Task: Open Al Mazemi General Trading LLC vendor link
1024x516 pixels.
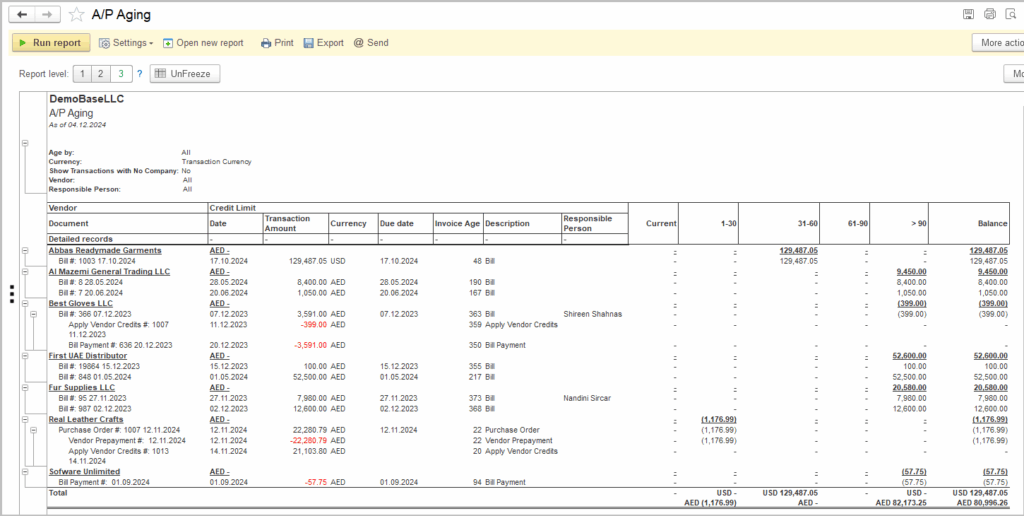Action: pos(109,271)
